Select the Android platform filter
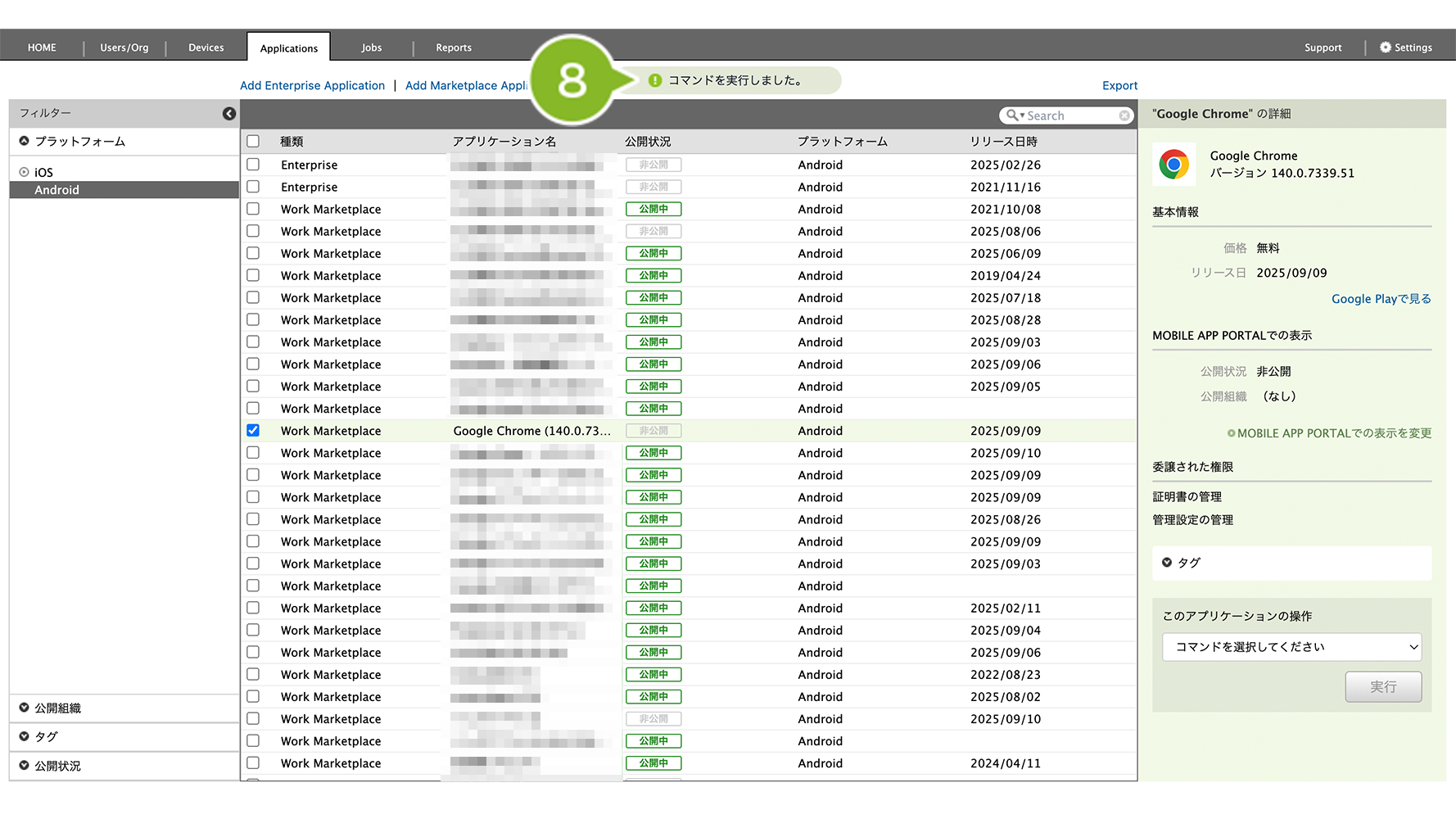 click(57, 190)
